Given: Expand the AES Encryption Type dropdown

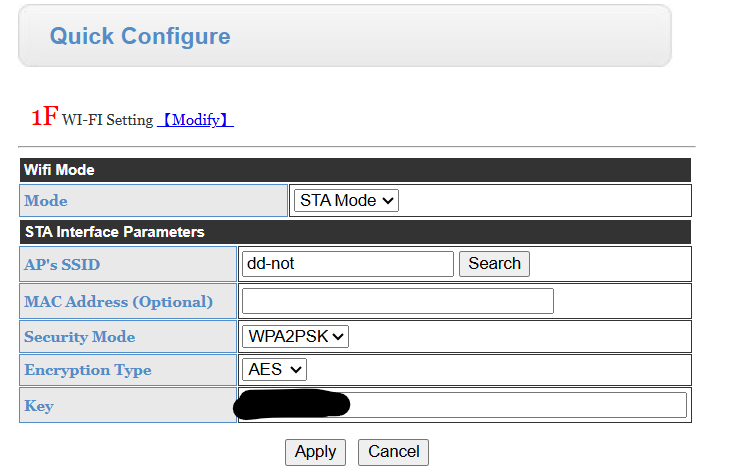Looking at the screenshot, I should [x=274, y=370].
